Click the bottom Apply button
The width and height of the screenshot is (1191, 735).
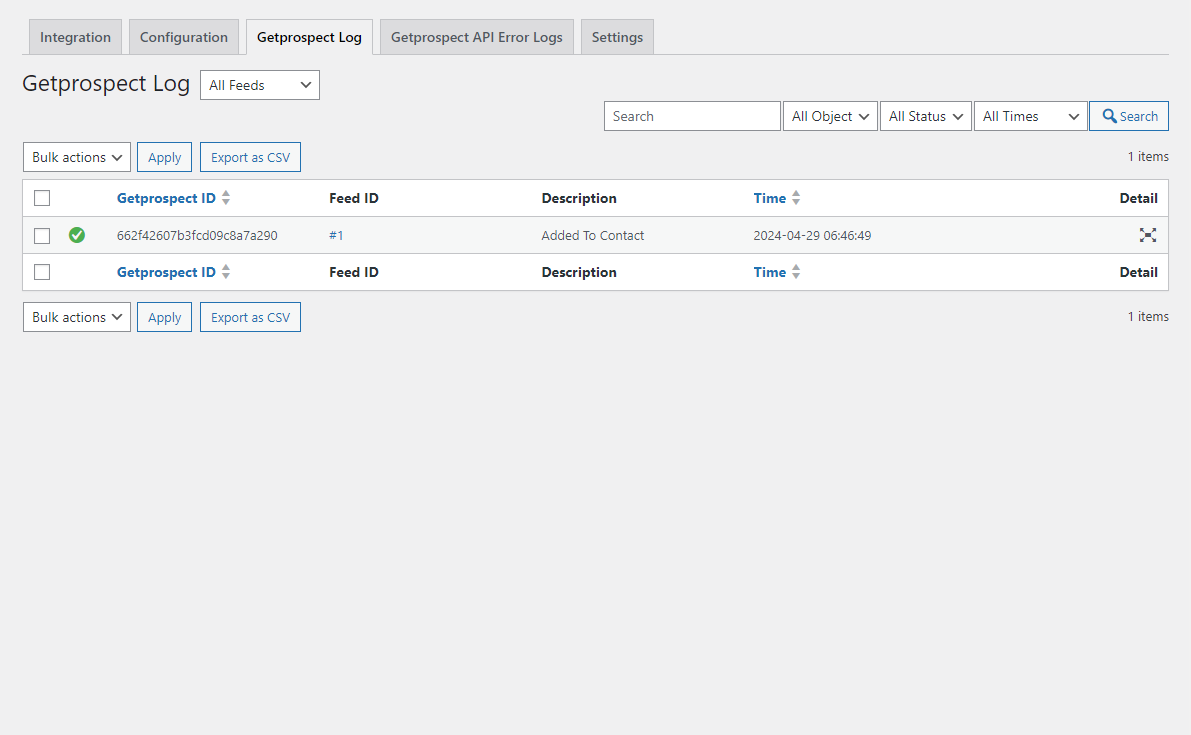[x=164, y=317]
